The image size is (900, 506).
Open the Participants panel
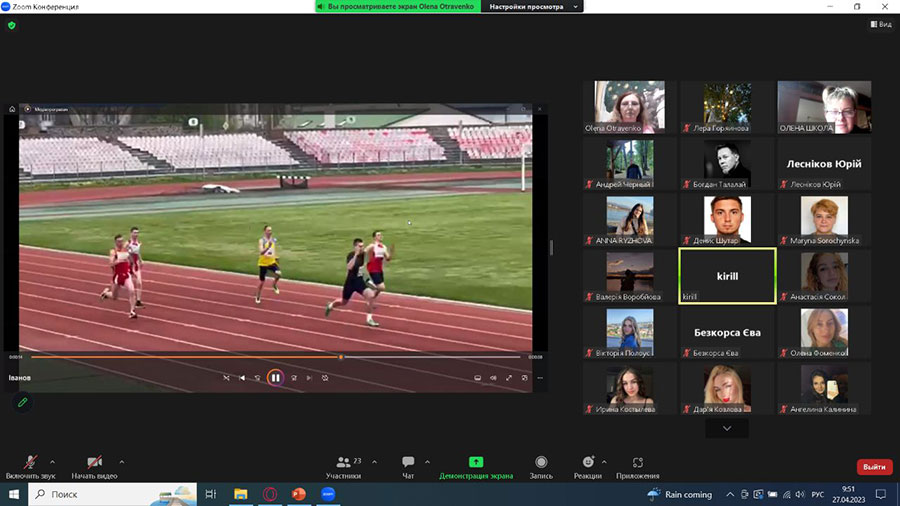343,466
